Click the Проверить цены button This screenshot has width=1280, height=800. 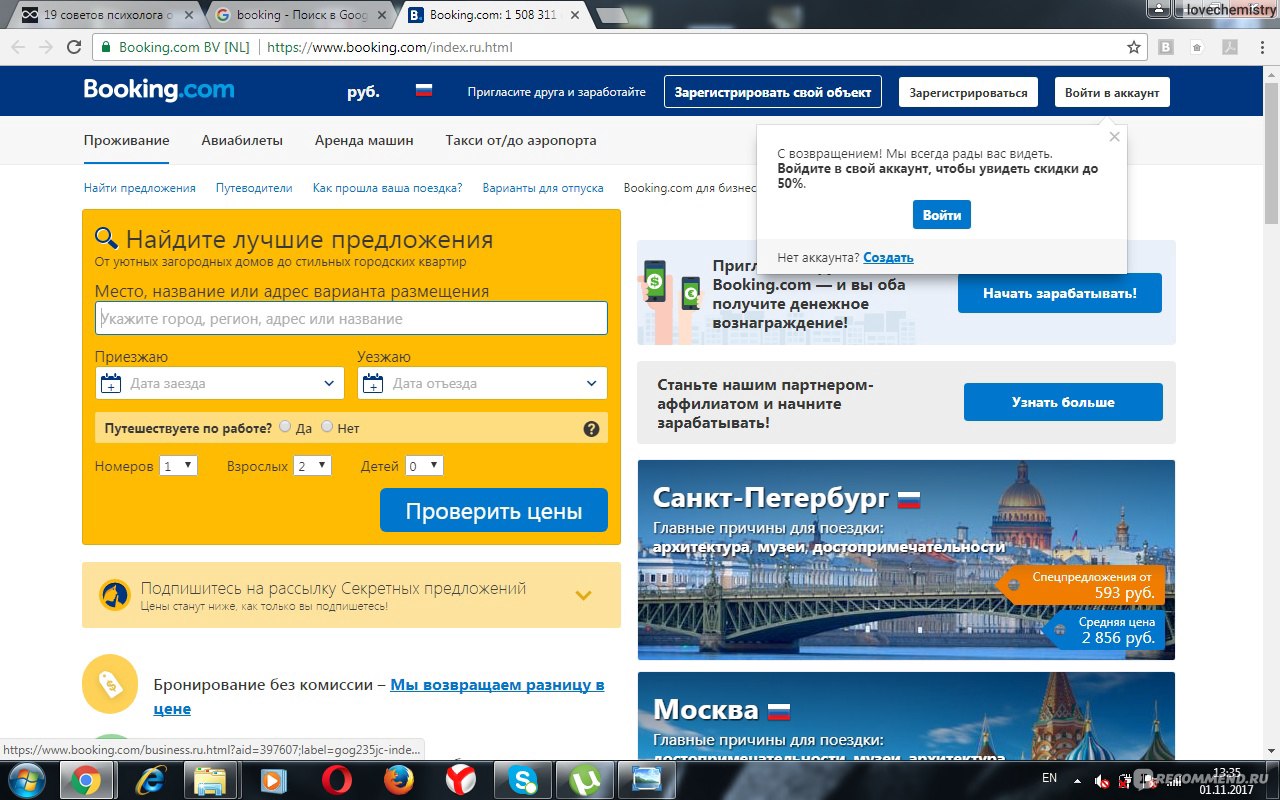[x=494, y=511]
